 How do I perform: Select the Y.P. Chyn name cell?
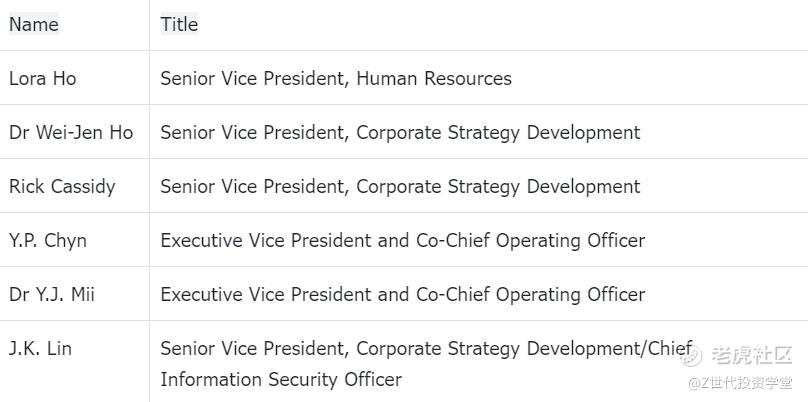pos(48,240)
